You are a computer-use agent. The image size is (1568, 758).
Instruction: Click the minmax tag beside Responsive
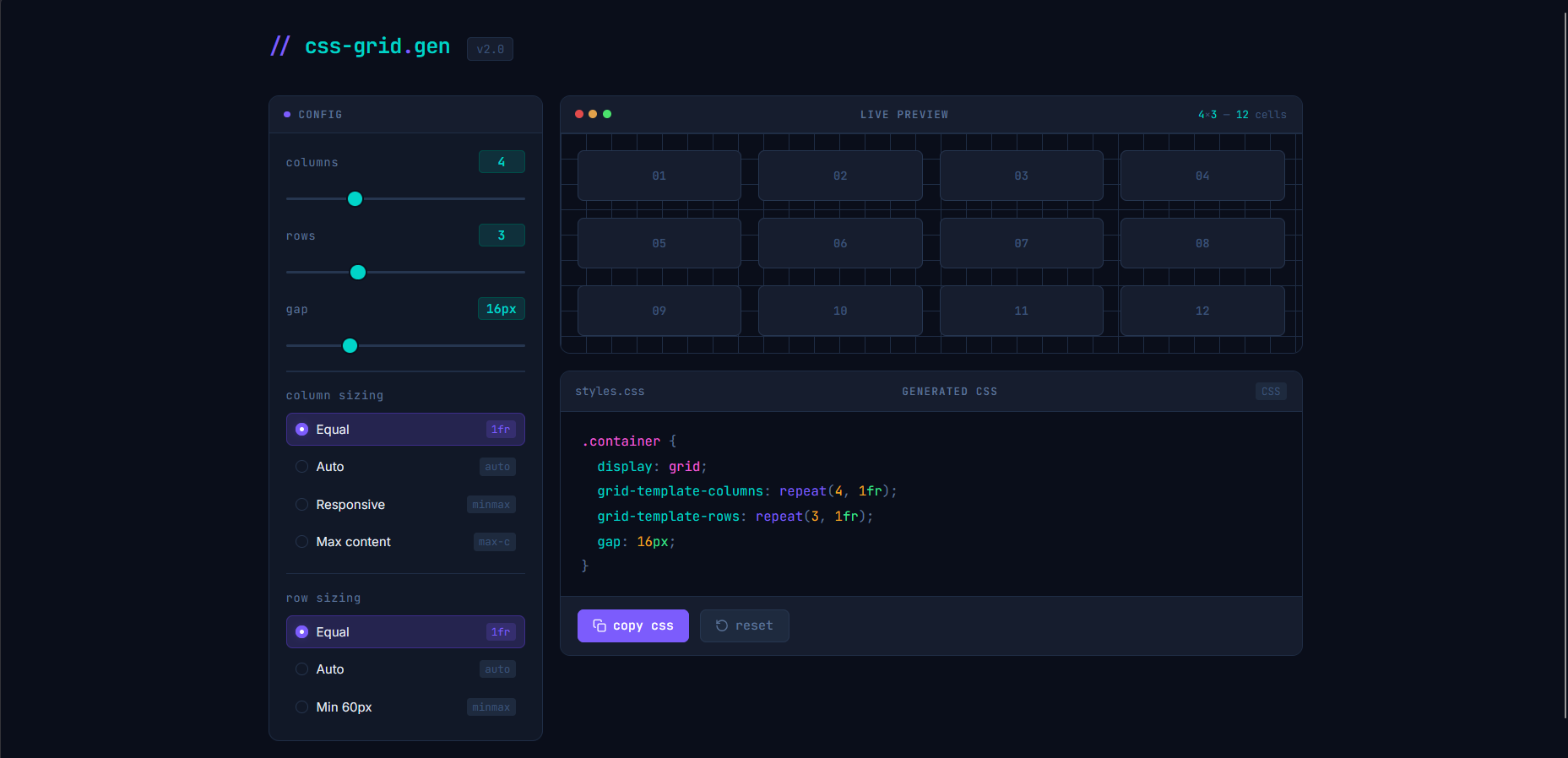click(x=491, y=505)
